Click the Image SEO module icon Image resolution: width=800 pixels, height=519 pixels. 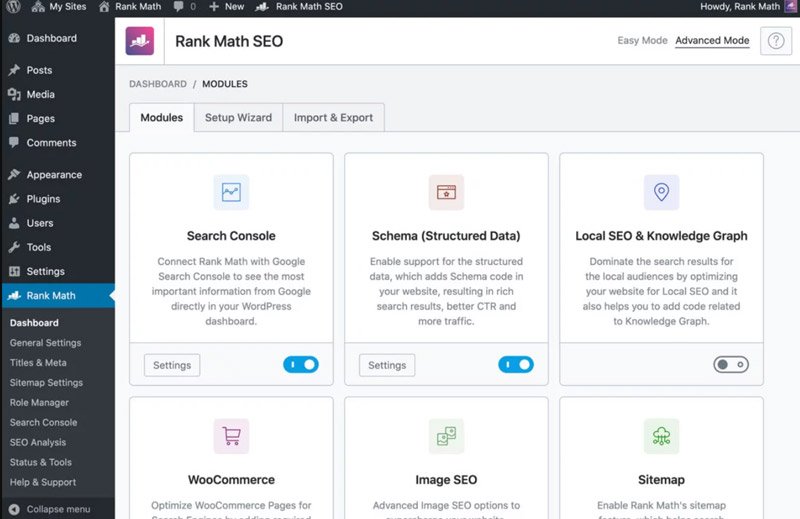point(446,436)
